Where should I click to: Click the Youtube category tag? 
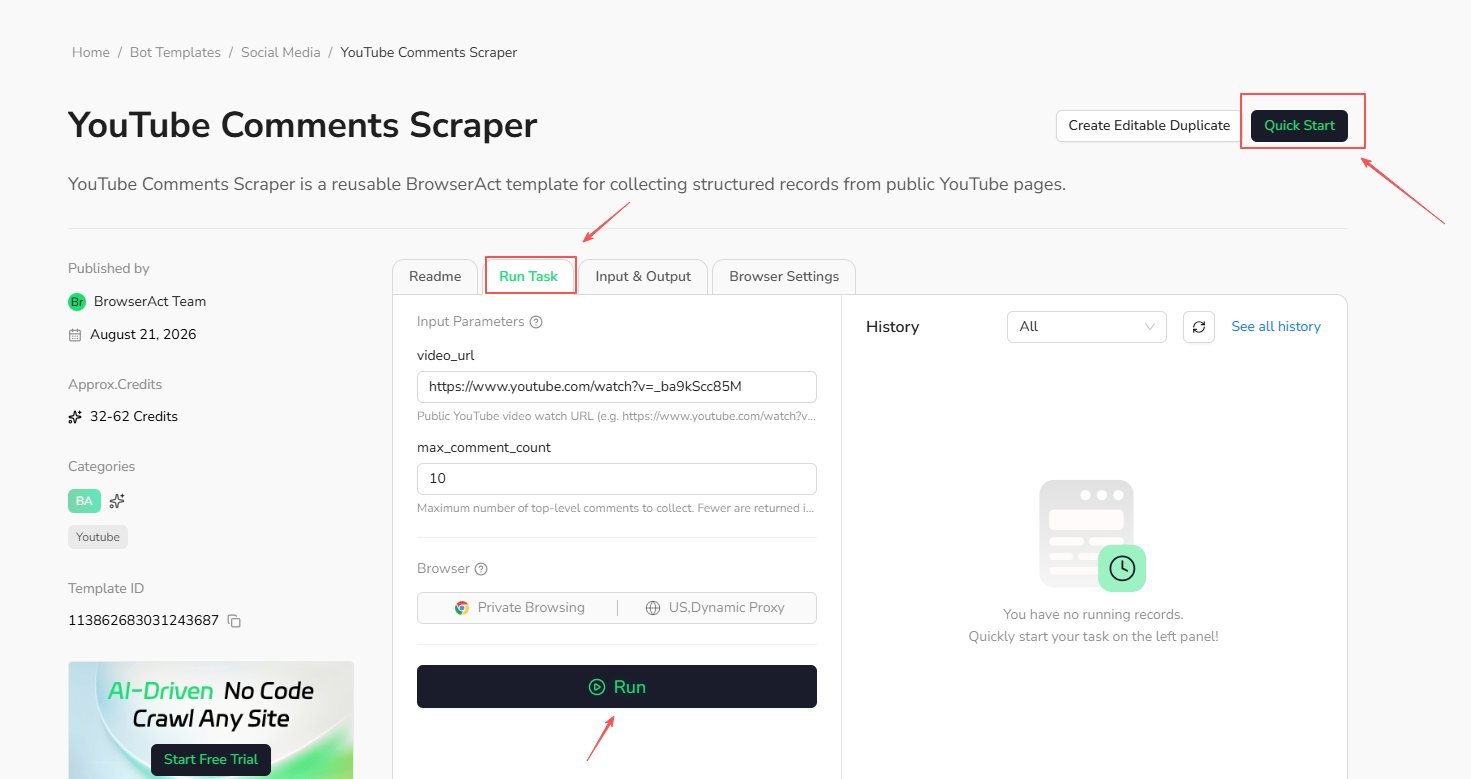tap(98, 538)
